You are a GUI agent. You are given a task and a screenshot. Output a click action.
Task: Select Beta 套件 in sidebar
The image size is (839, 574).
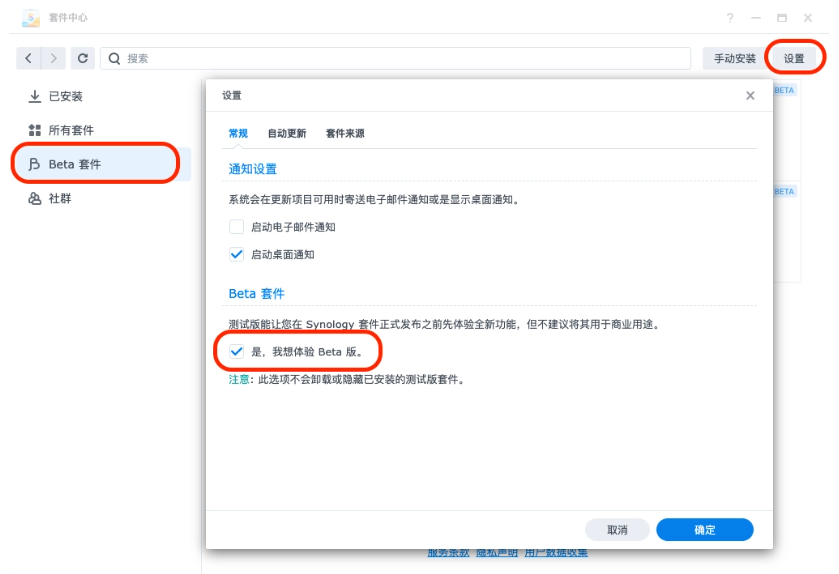coord(74,164)
